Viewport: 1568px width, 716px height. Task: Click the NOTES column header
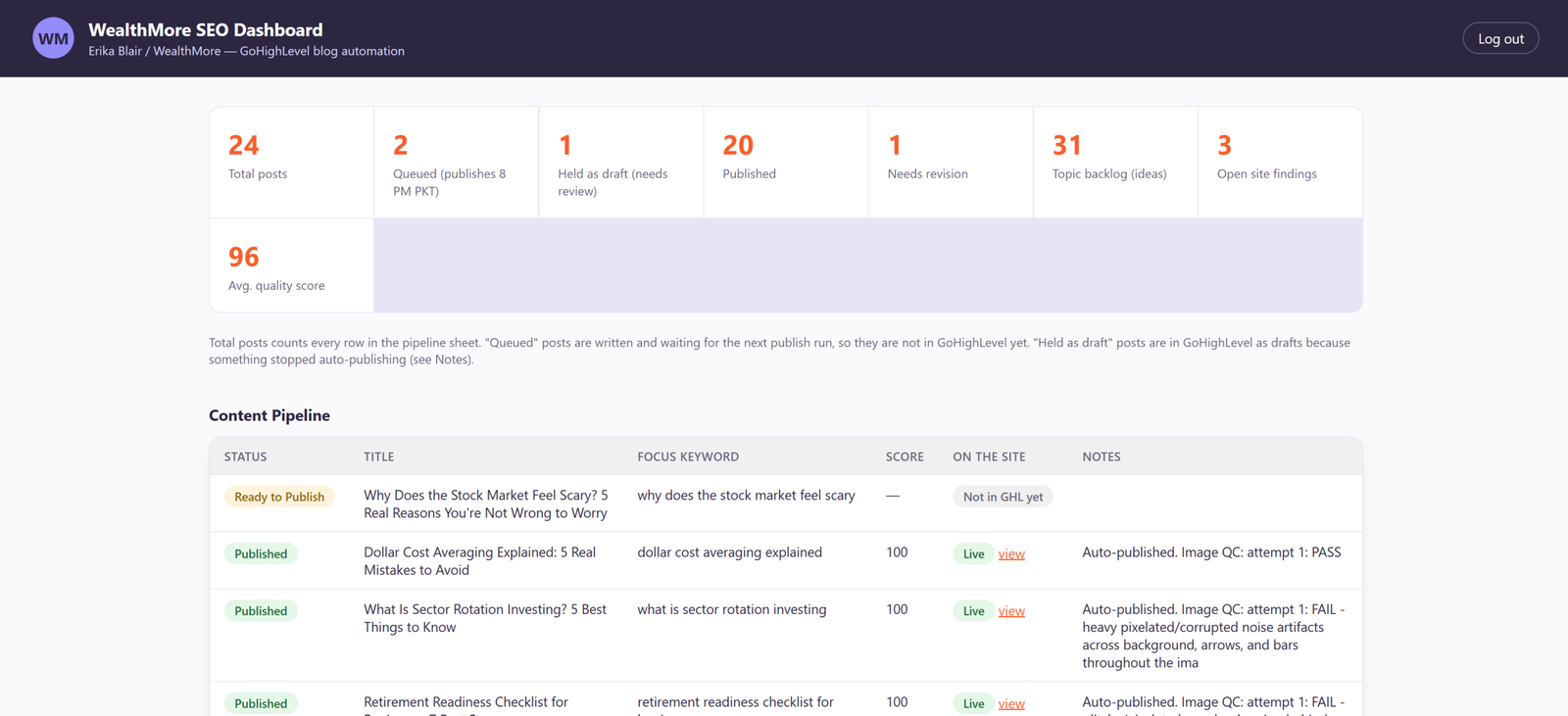(x=1102, y=456)
